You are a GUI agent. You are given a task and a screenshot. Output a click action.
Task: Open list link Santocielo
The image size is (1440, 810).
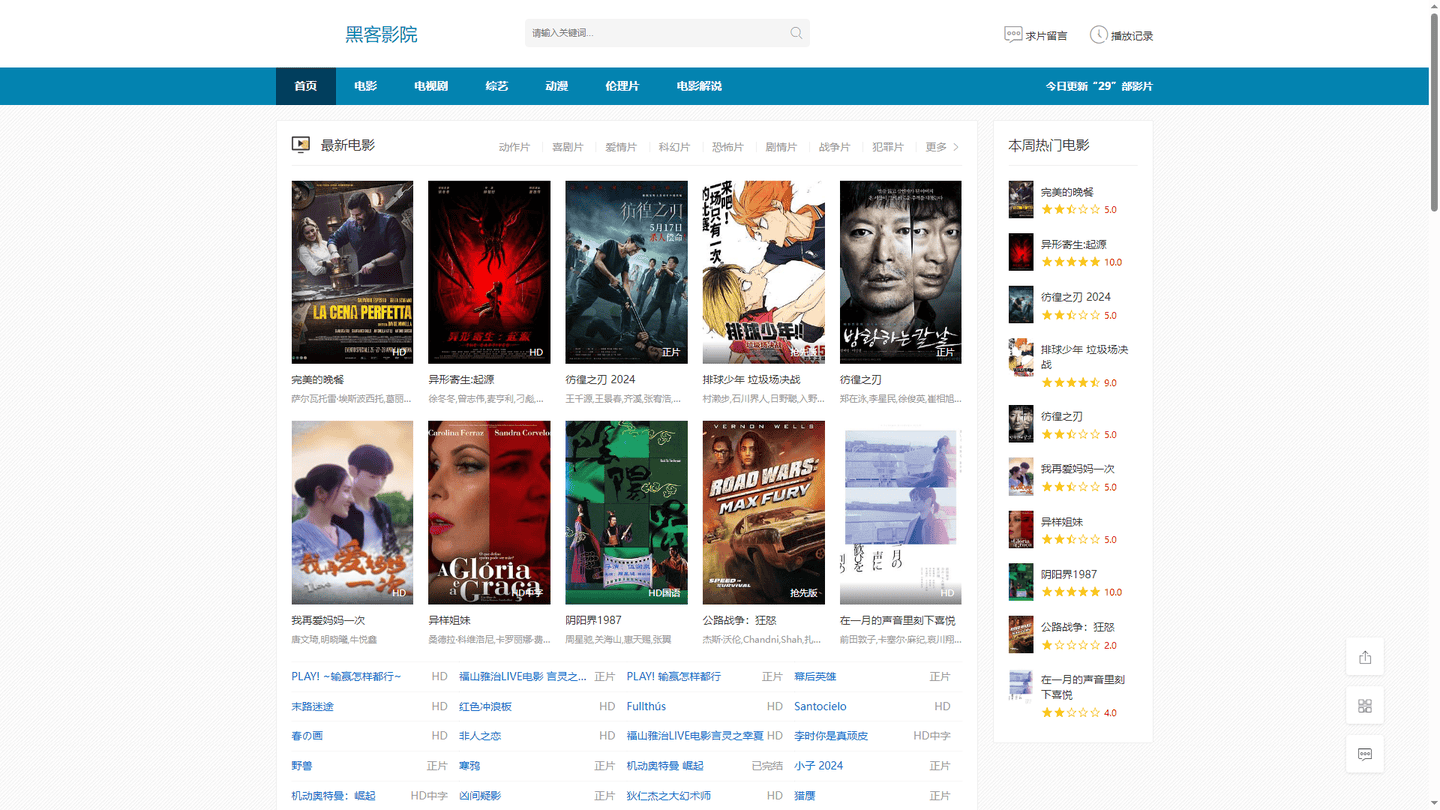click(820, 706)
